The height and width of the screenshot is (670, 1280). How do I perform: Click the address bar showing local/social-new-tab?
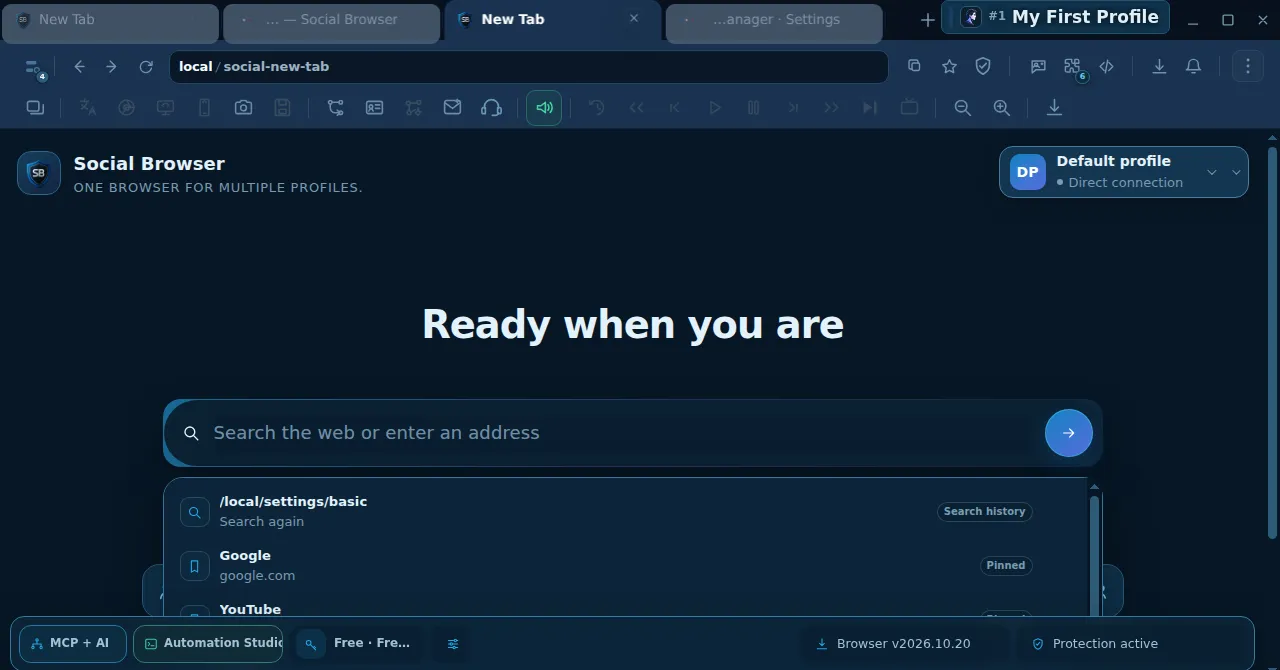pyautogui.click(x=528, y=67)
